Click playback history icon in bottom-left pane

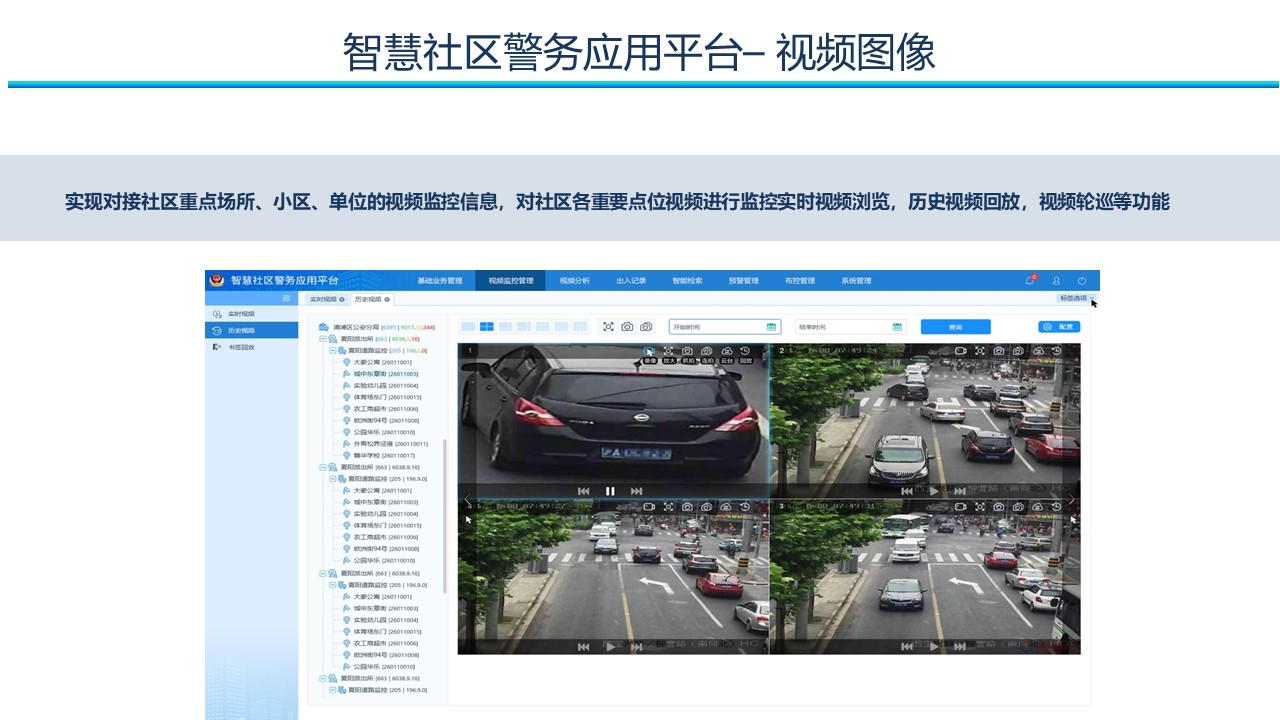point(745,507)
